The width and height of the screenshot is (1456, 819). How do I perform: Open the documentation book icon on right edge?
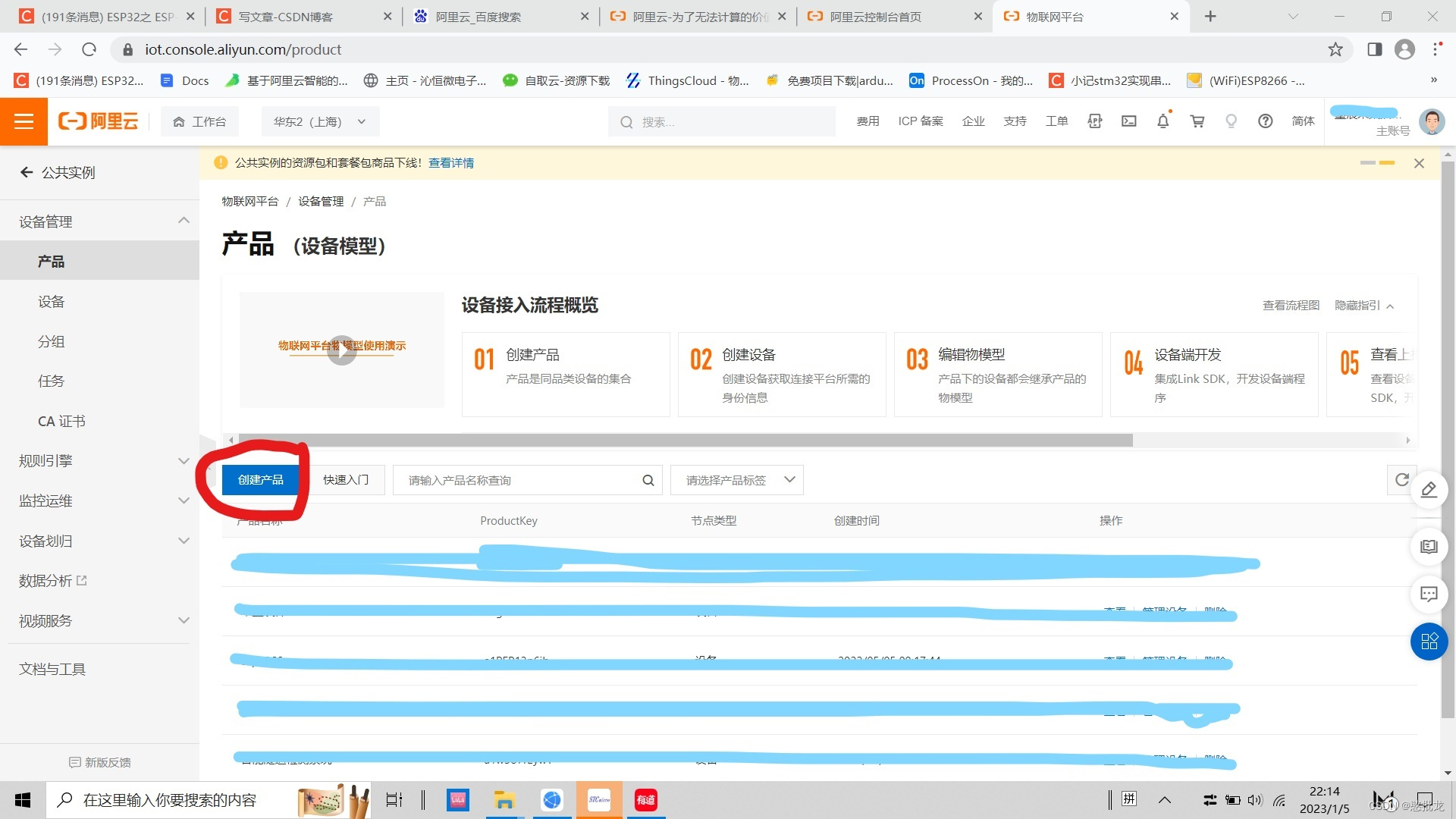tap(1429, 547)
